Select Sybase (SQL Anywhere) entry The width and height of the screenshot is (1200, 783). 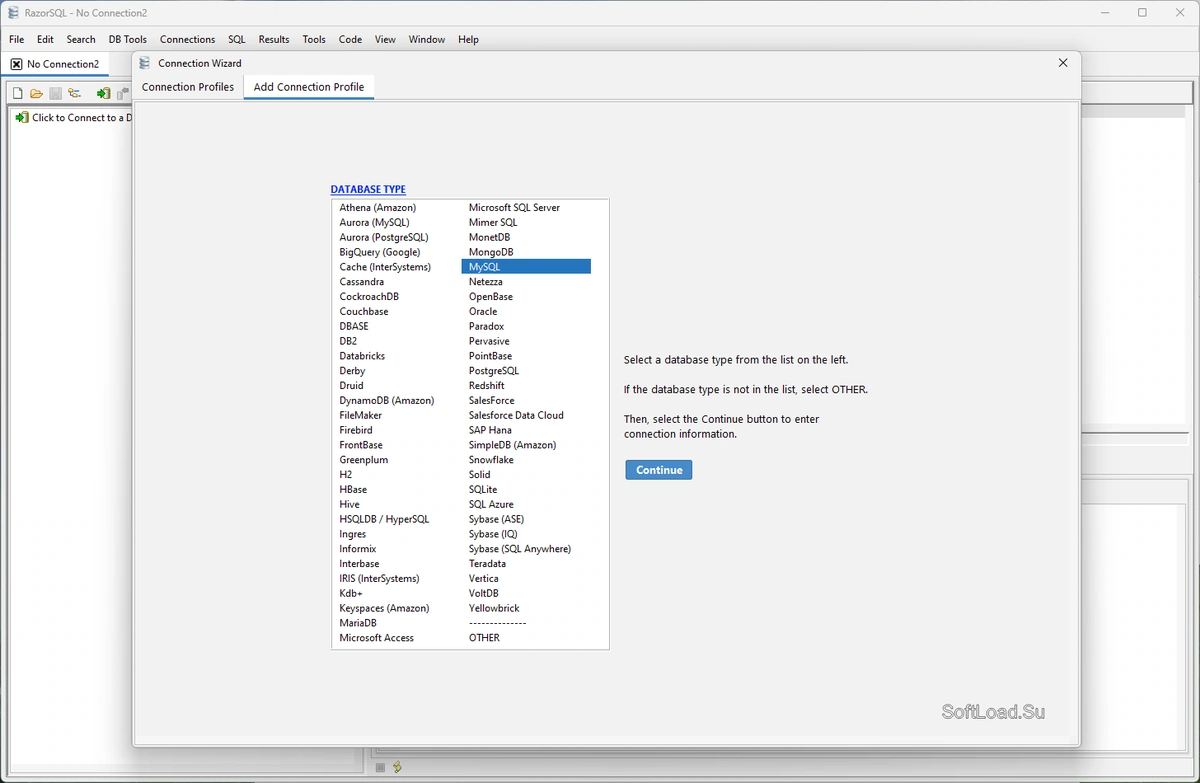pos(520,549)
